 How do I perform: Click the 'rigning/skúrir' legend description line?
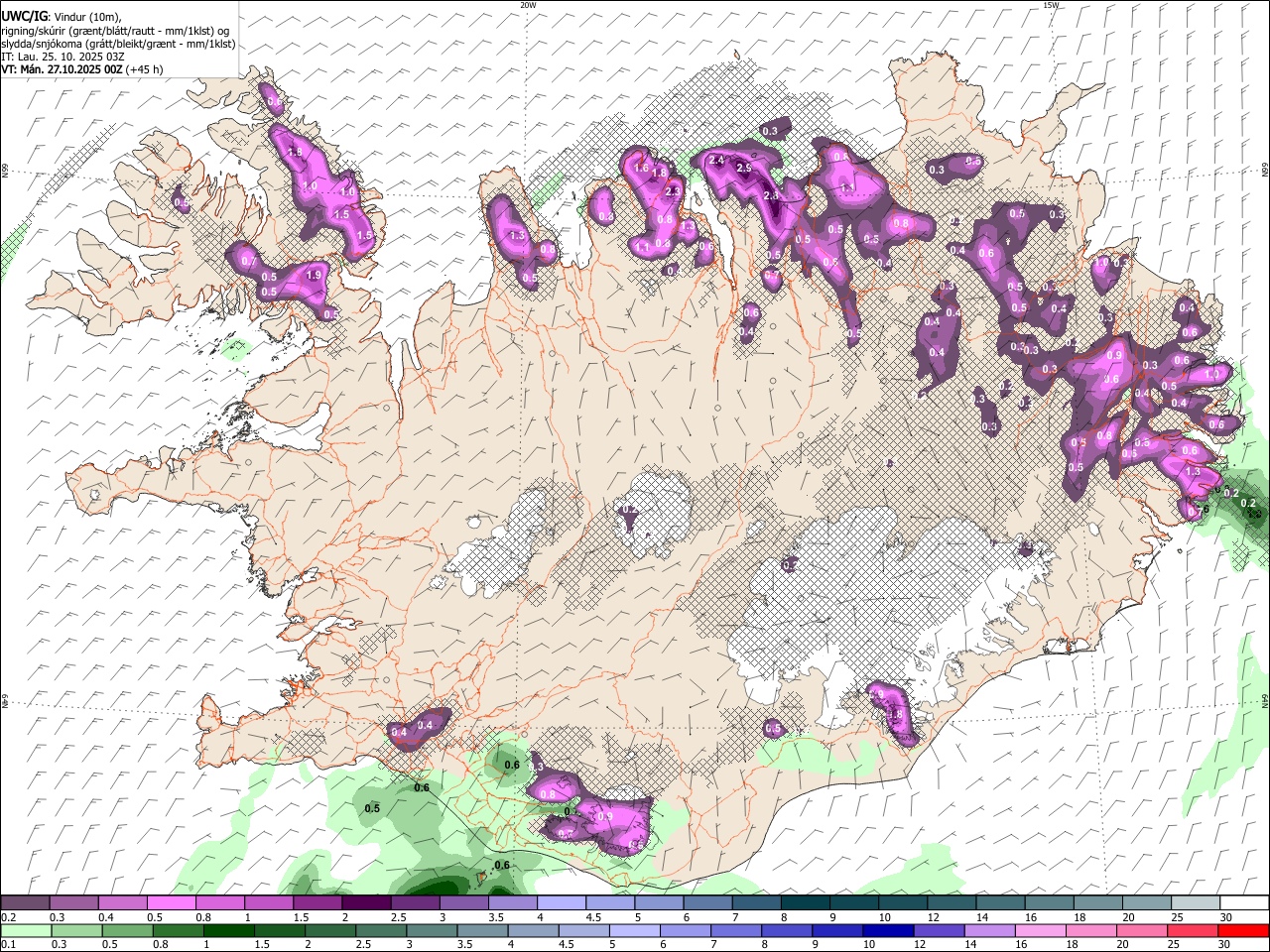(x=115, y=31)
